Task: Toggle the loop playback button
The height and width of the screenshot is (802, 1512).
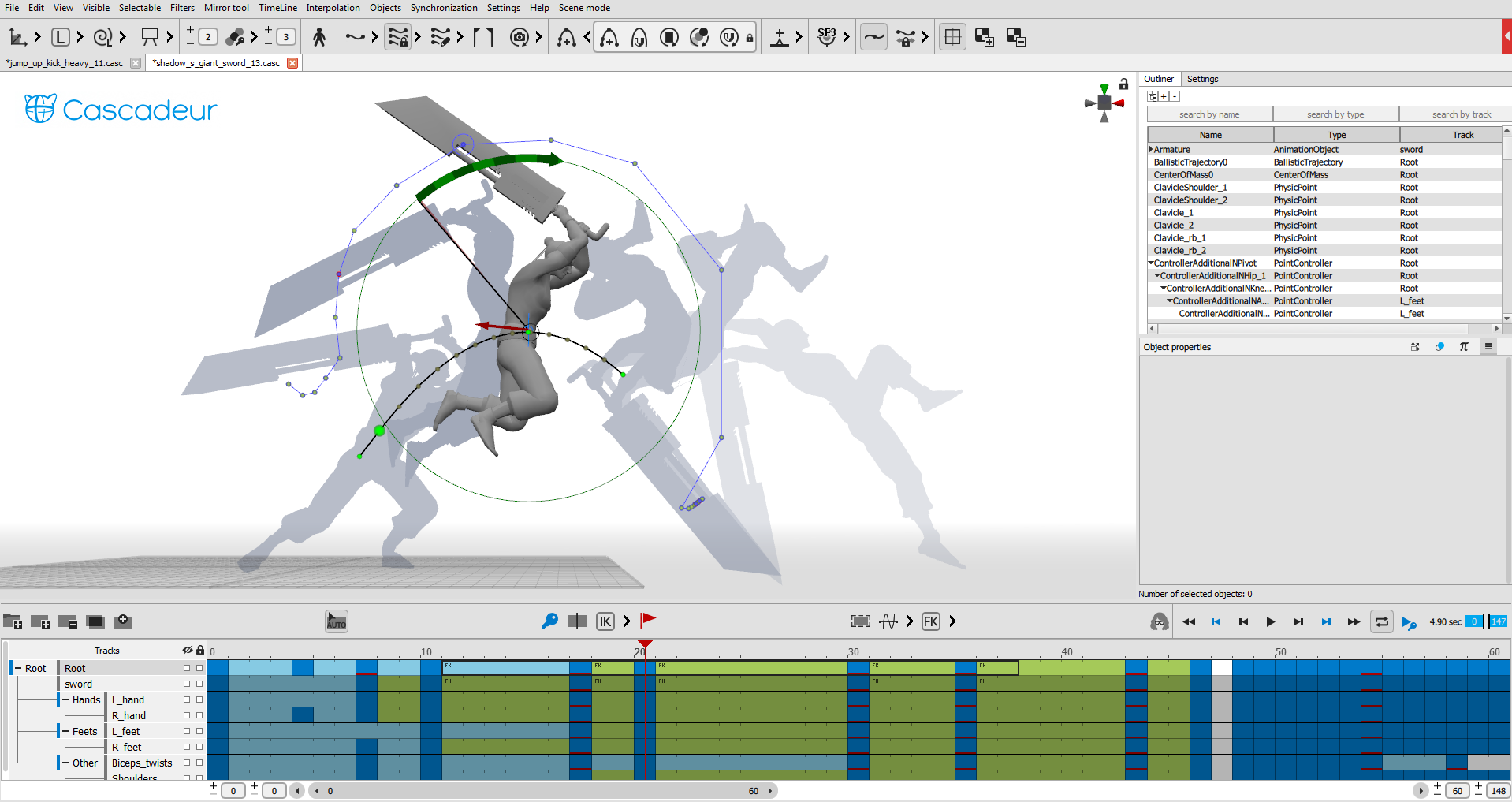Action: pos(1381,621)
